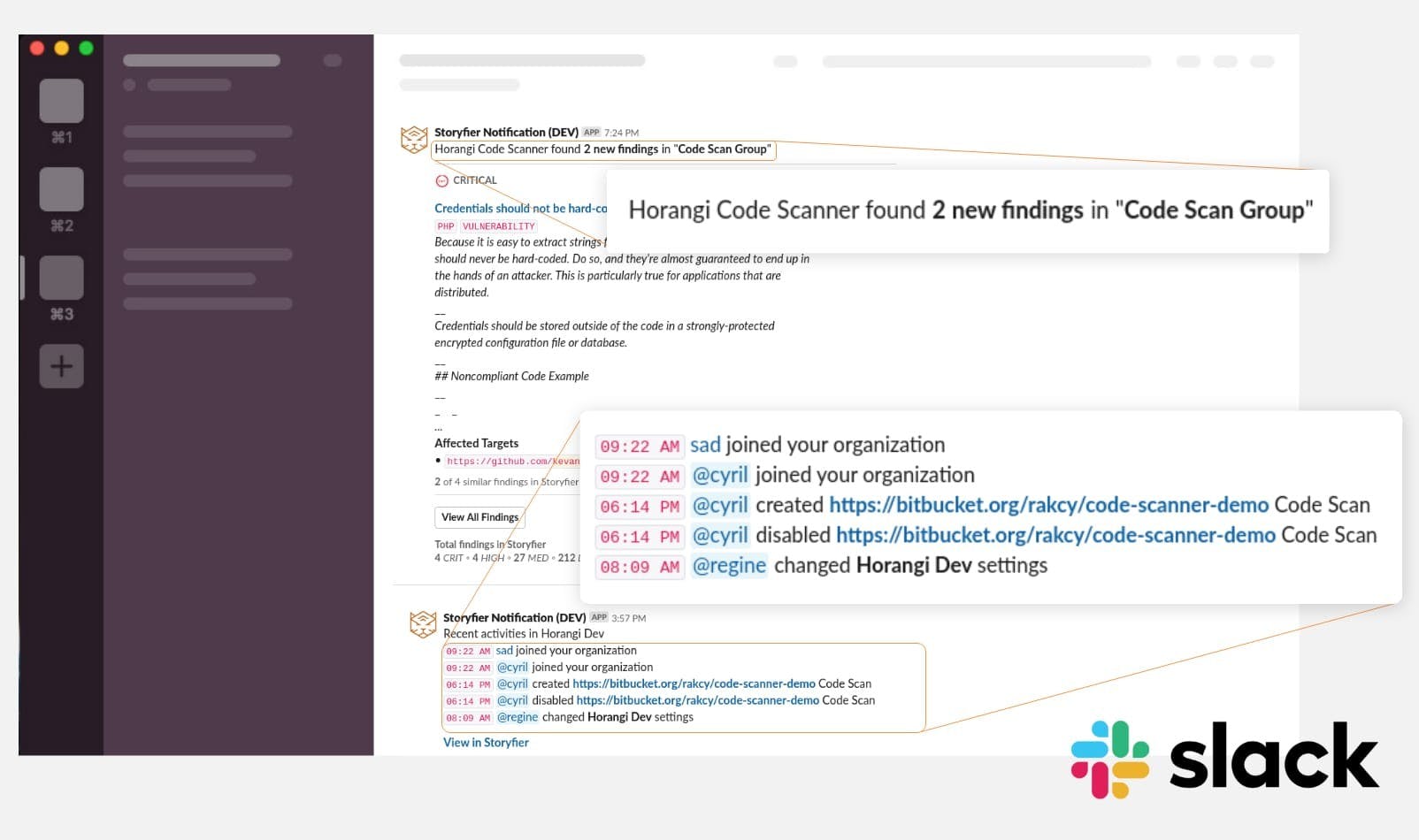Click sender name Storyfier Notification (DEV) at 3:57 PM
1419x840 pixels.
point(514,618)
